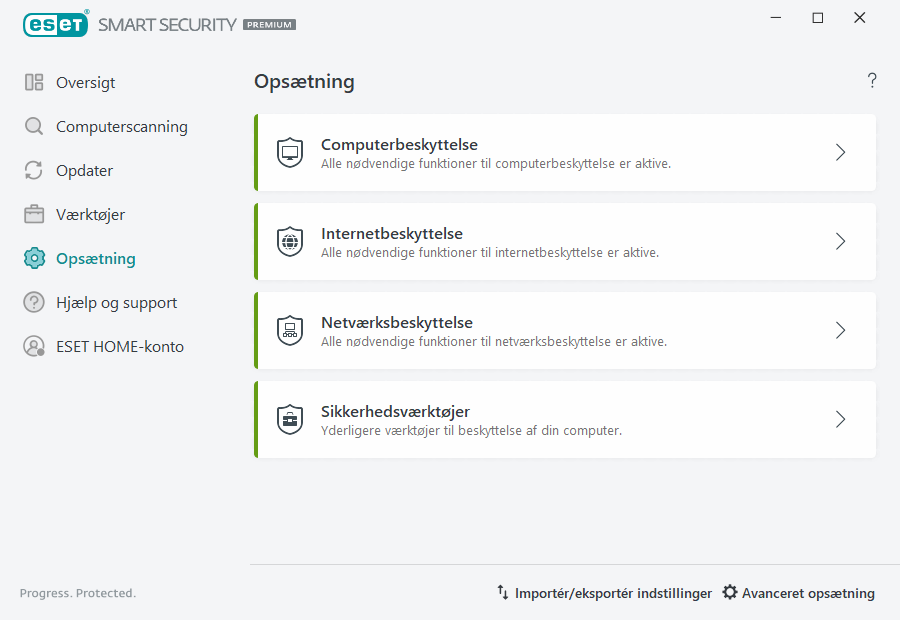This screenshot has width=900, height=620.
Task: Click the Opdater refresh icon
Action: [x=33, y=170]
